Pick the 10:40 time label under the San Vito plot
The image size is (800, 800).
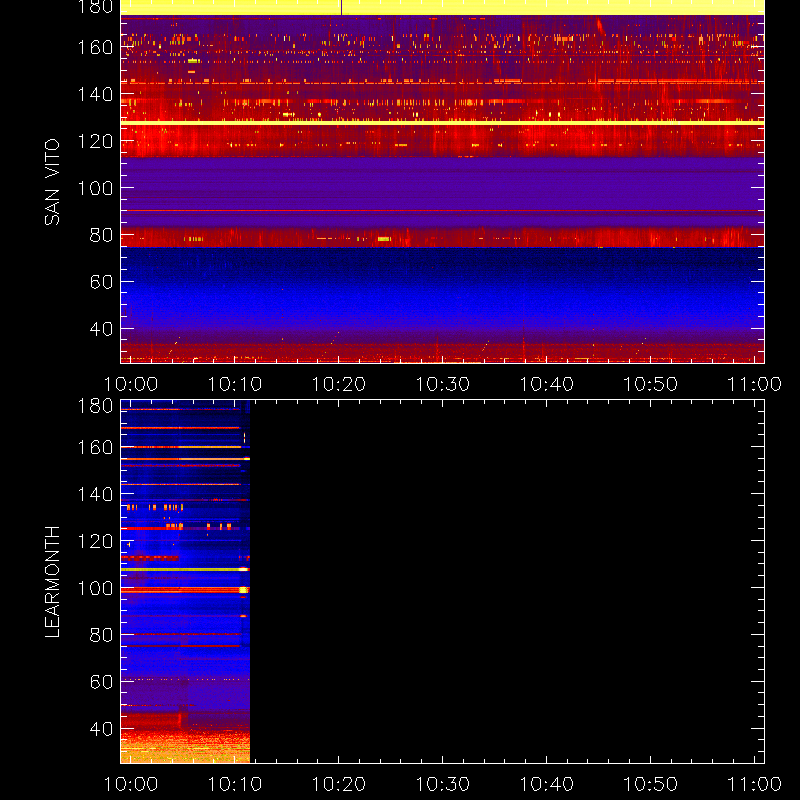[x=546, y=384]
